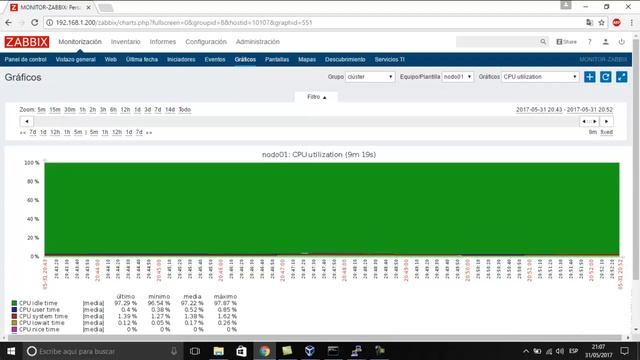Go to Panel de control
640x360 pixels.
tap(25, 60)
